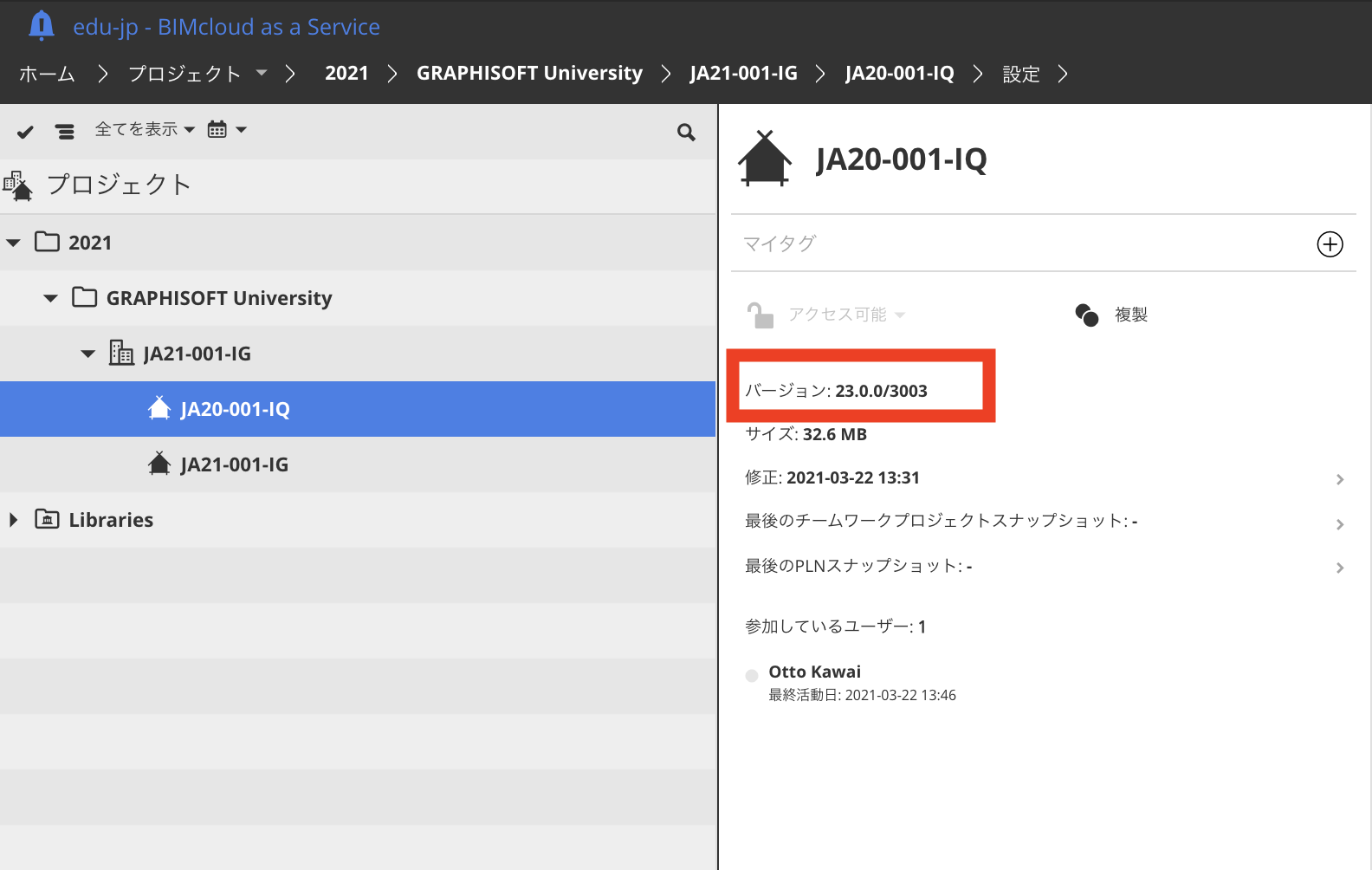Add a tag with the plus icon
Screen dimensions: 1372x870
(x=1330, y=244)
